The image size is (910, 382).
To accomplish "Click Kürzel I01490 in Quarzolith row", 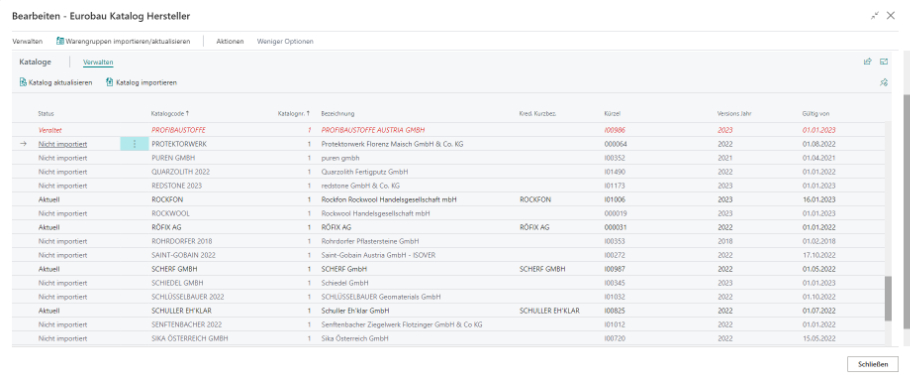I will (615, 172).
